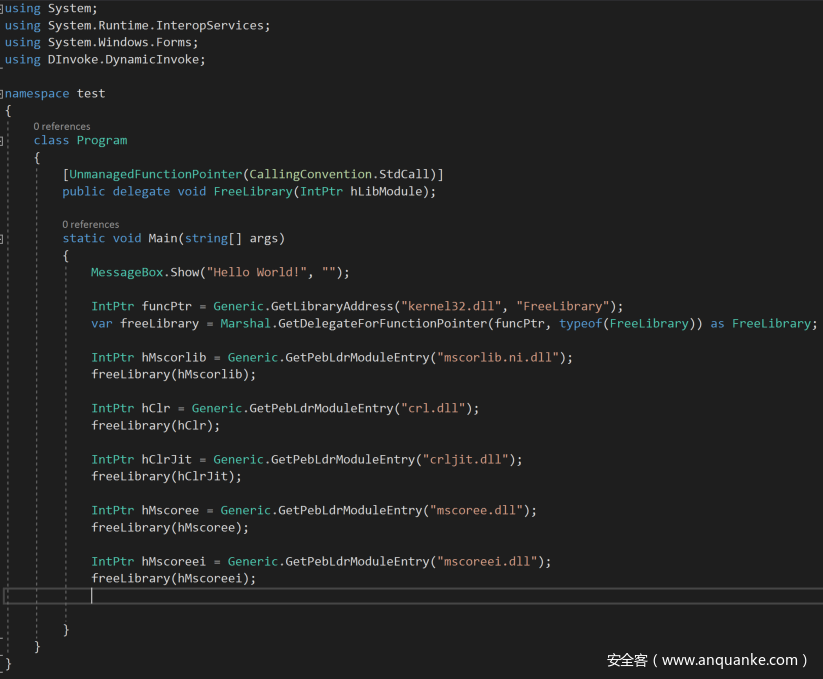Click the empty line with the text cursor
This screenshot has height=679, width=823.
tap(300, 596)
